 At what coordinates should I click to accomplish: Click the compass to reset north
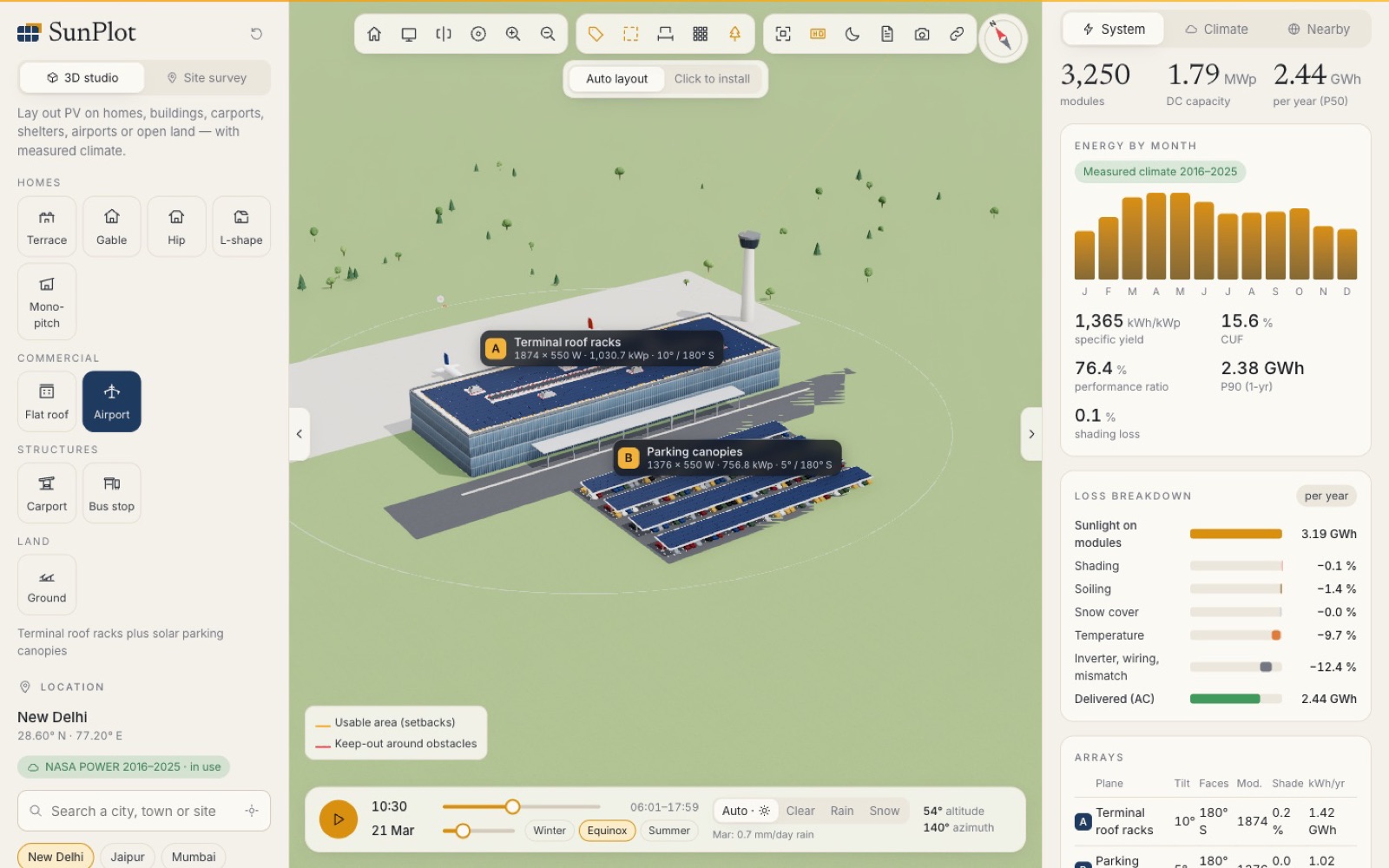(1003, 38)
